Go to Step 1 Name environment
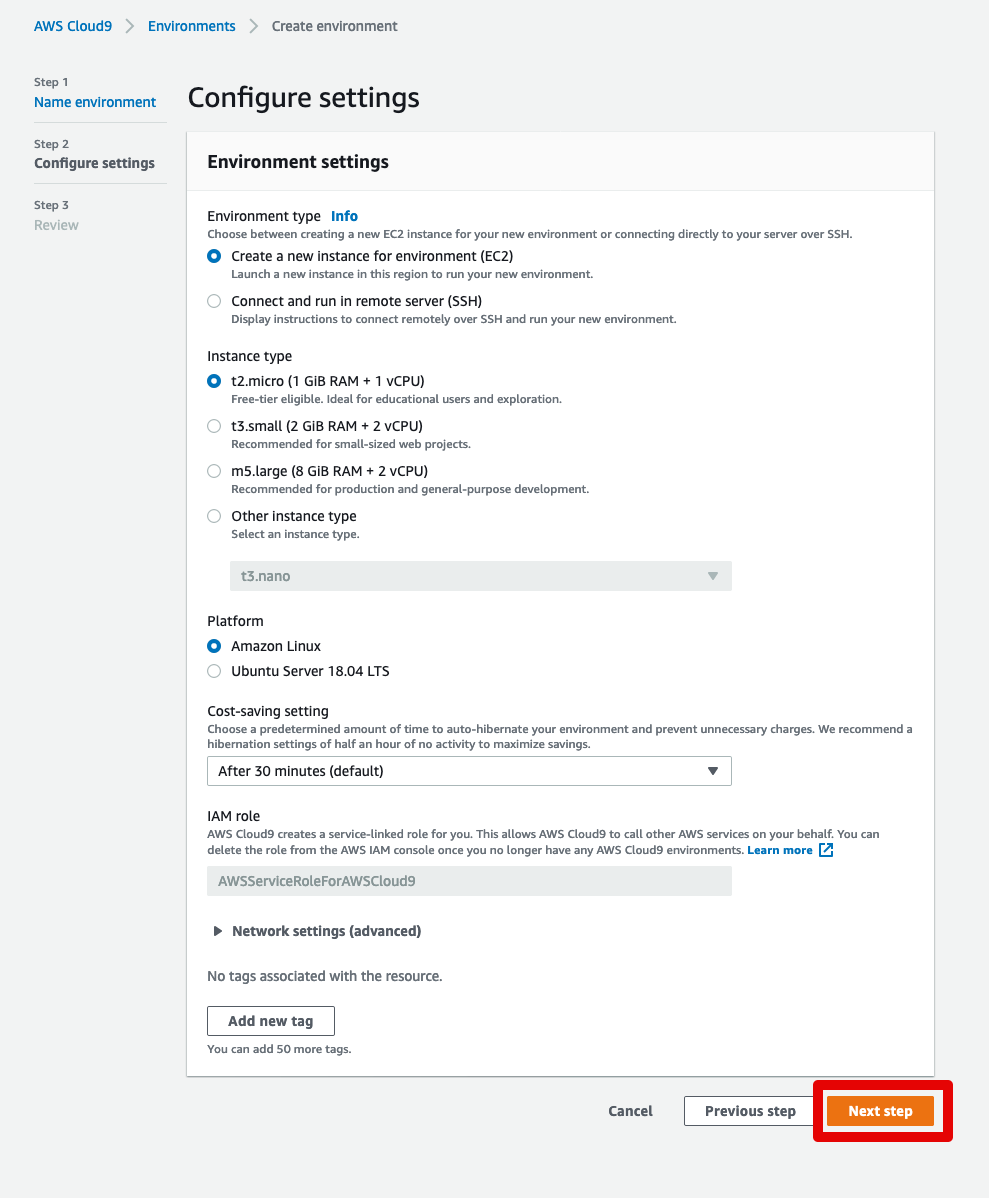 point(95,101)
